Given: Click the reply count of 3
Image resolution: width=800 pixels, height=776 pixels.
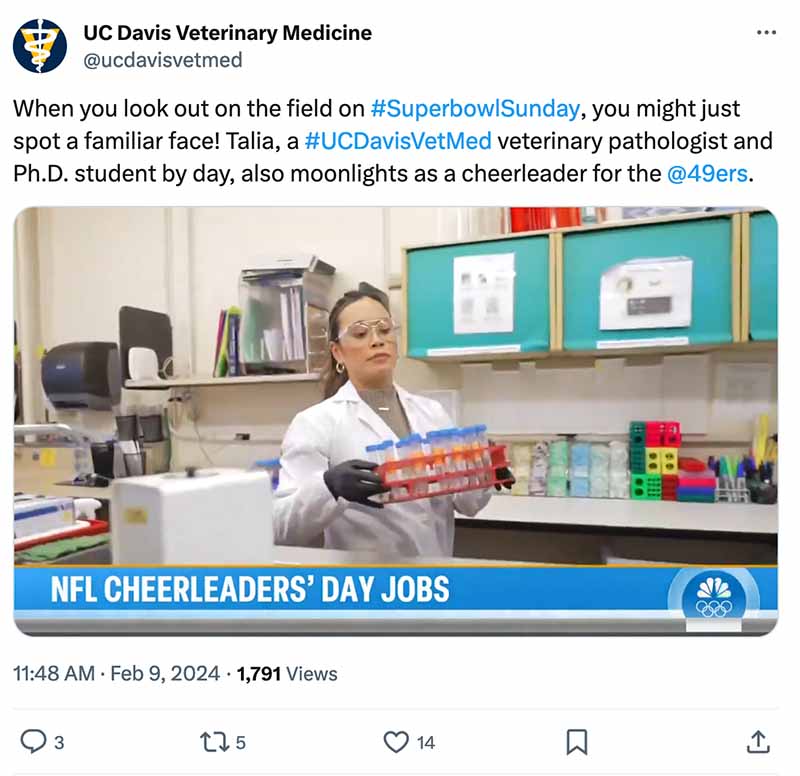Looking at the screenshot, I should point(61,741).
